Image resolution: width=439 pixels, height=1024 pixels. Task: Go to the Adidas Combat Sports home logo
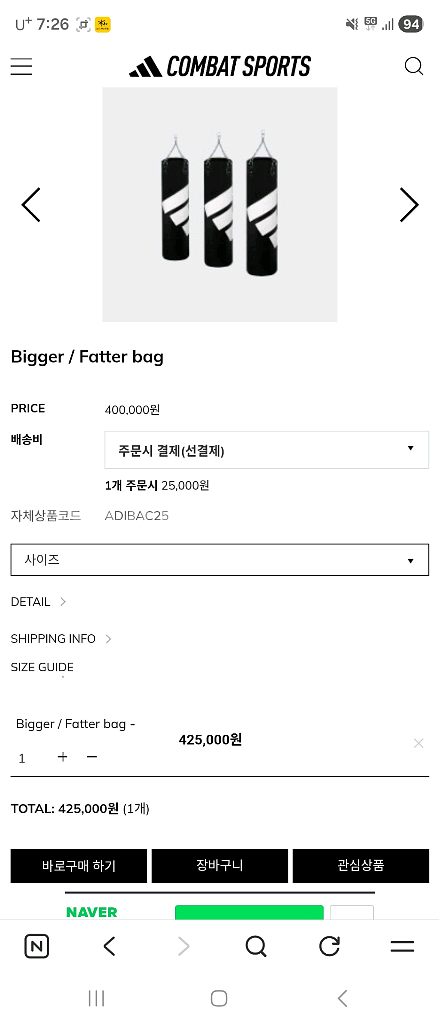click(220, 66)
